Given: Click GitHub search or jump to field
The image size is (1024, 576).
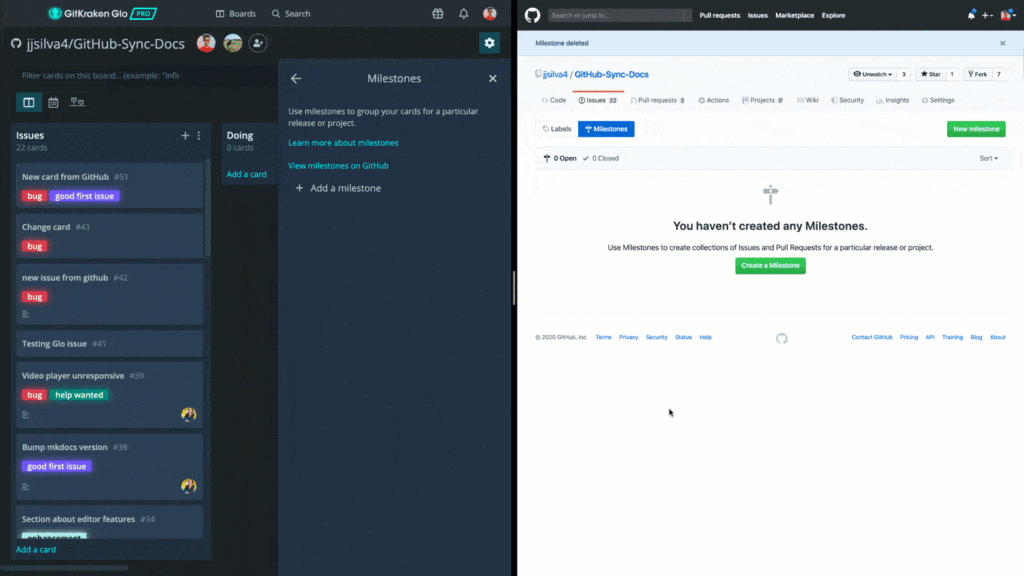Looking at the screenshot, I should pyautogui.click(x=620, y=15).
